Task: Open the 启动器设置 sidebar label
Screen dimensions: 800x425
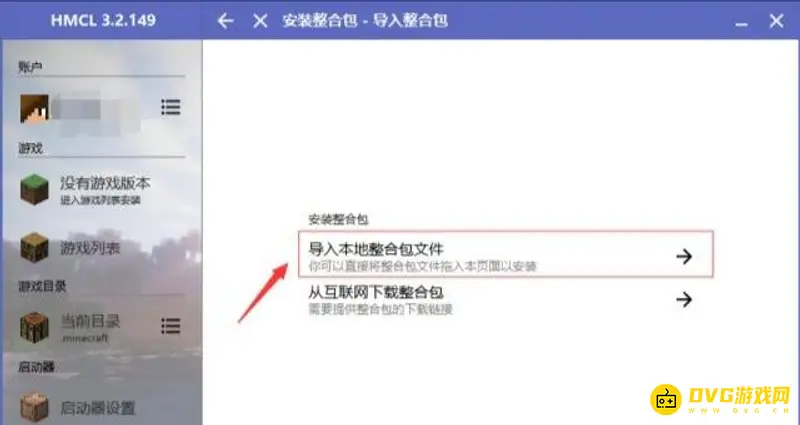Action: pyautogui.click(x=98, y=408)
